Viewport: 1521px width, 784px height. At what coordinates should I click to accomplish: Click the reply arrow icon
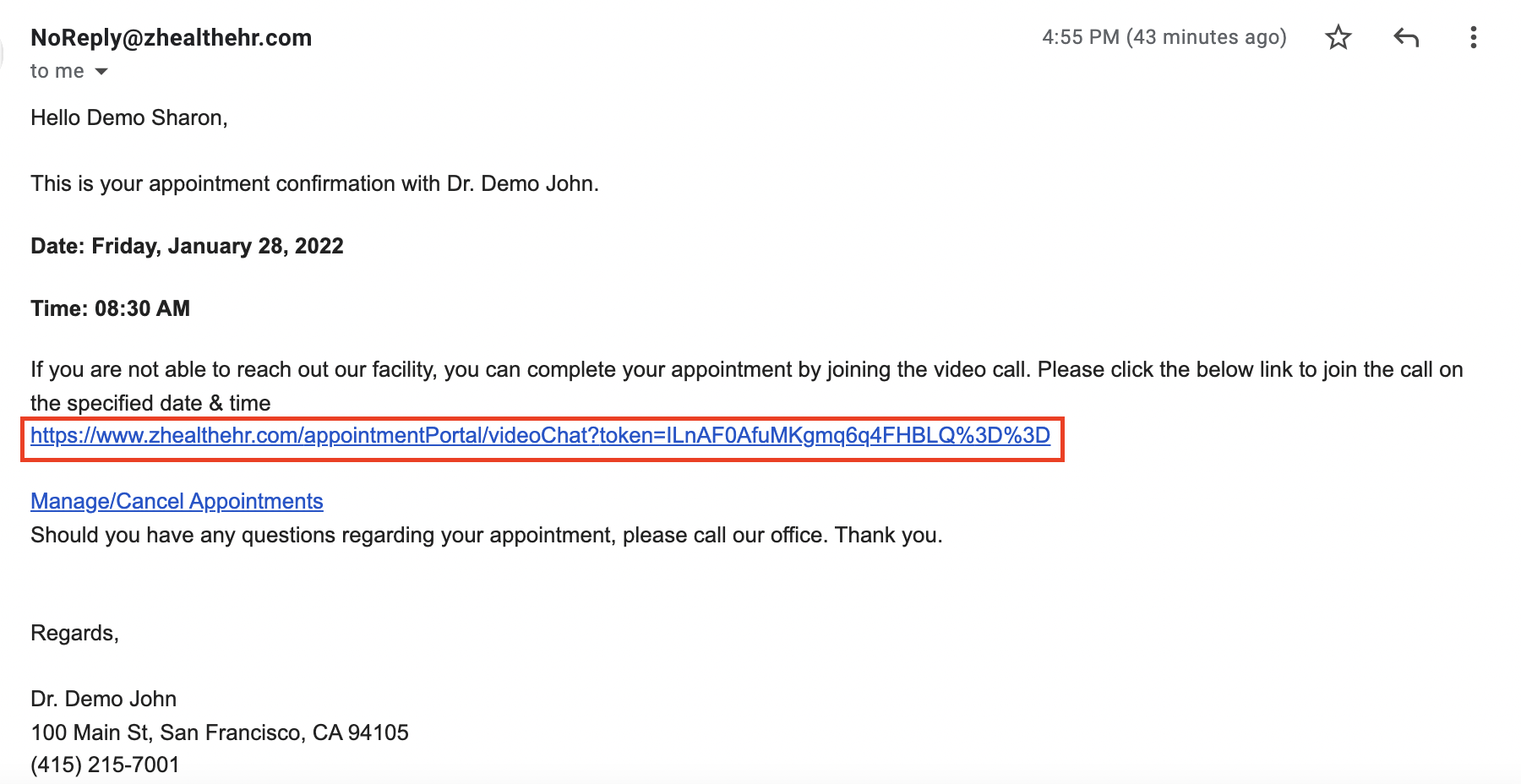coord(1406,37)
